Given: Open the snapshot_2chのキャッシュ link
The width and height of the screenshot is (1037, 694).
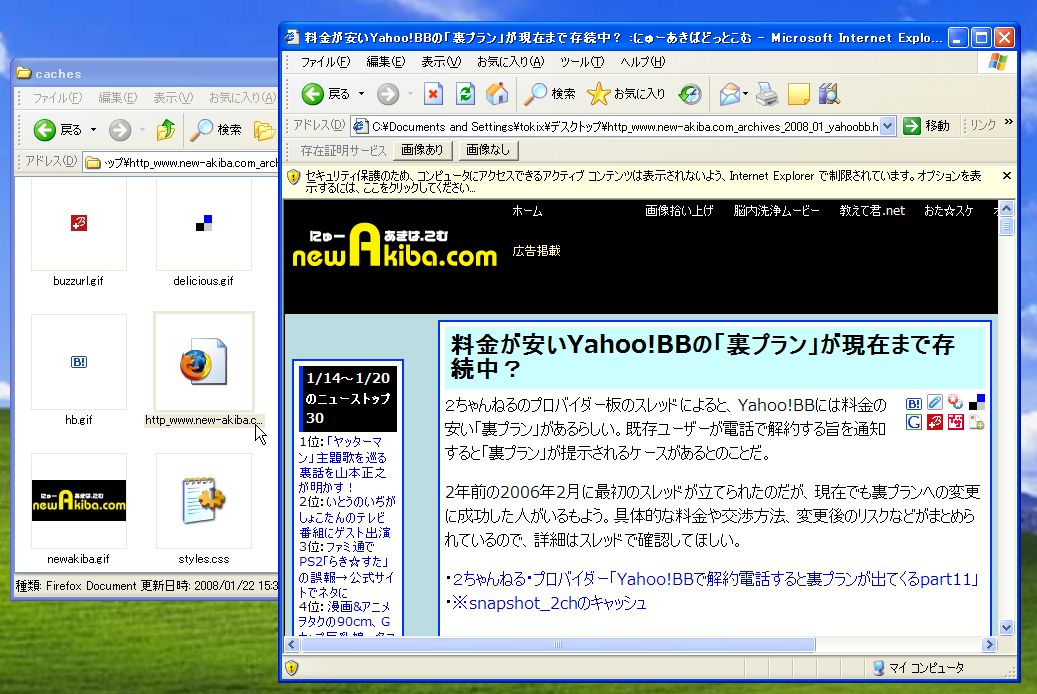Looking at the screenshot, I should click(x=548, y=603).
